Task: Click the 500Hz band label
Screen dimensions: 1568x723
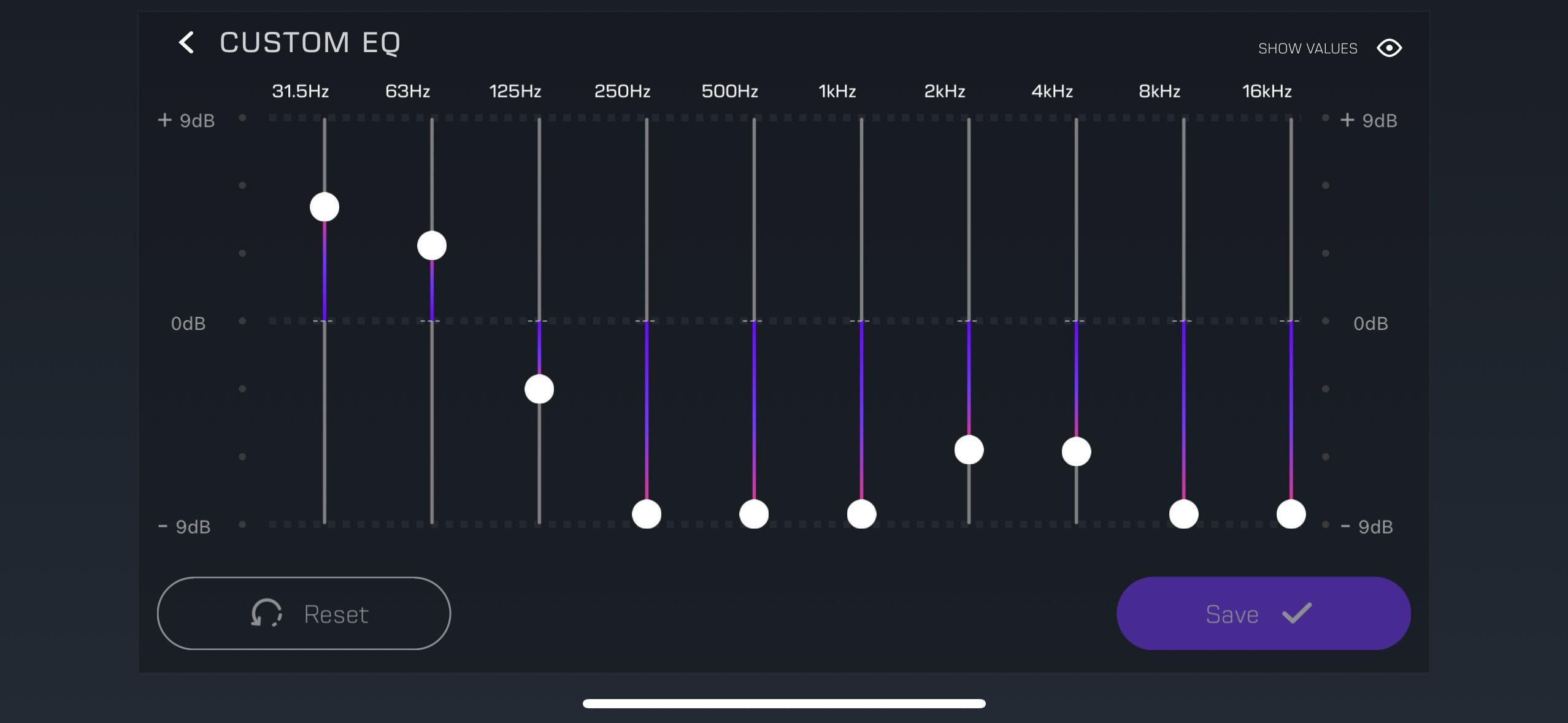Action: click(x=729, y=91)
